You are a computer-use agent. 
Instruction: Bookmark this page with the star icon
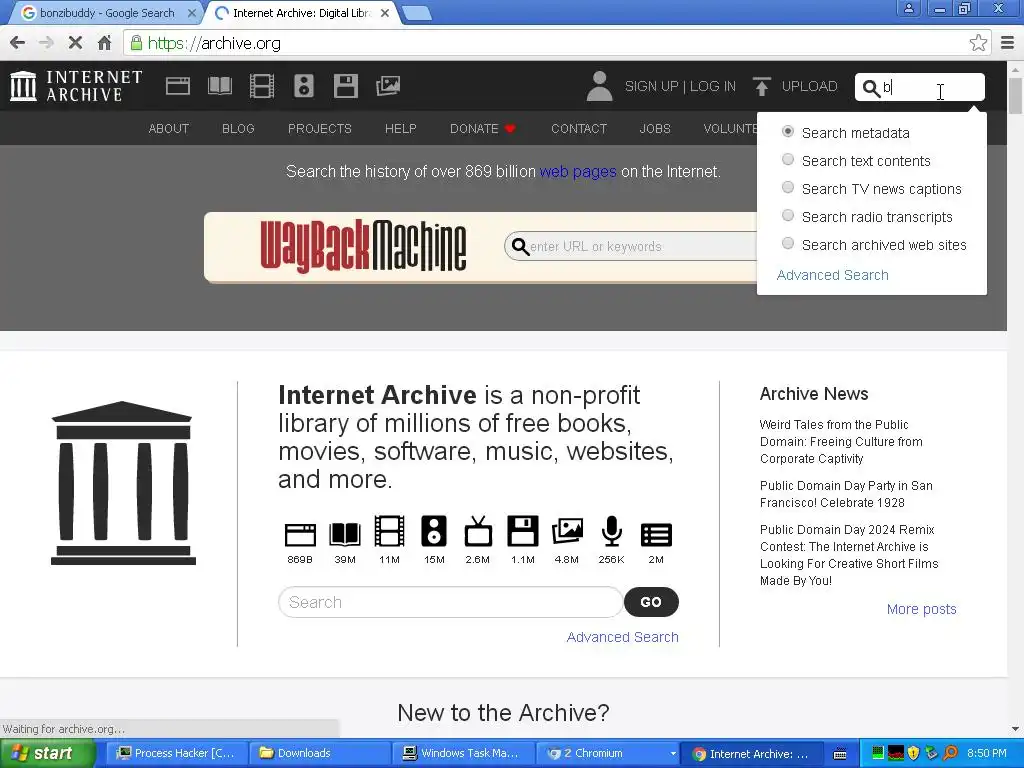[978, 43]
